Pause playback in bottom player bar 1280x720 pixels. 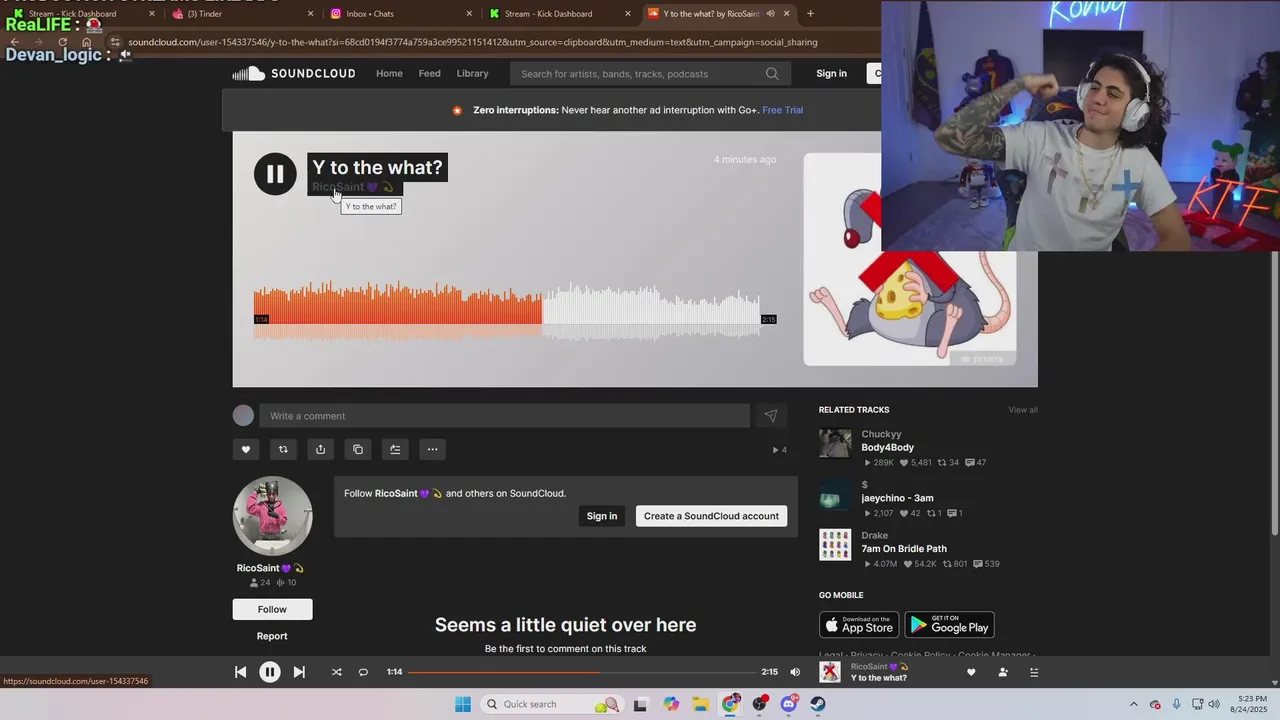click(x=269, y=672)
